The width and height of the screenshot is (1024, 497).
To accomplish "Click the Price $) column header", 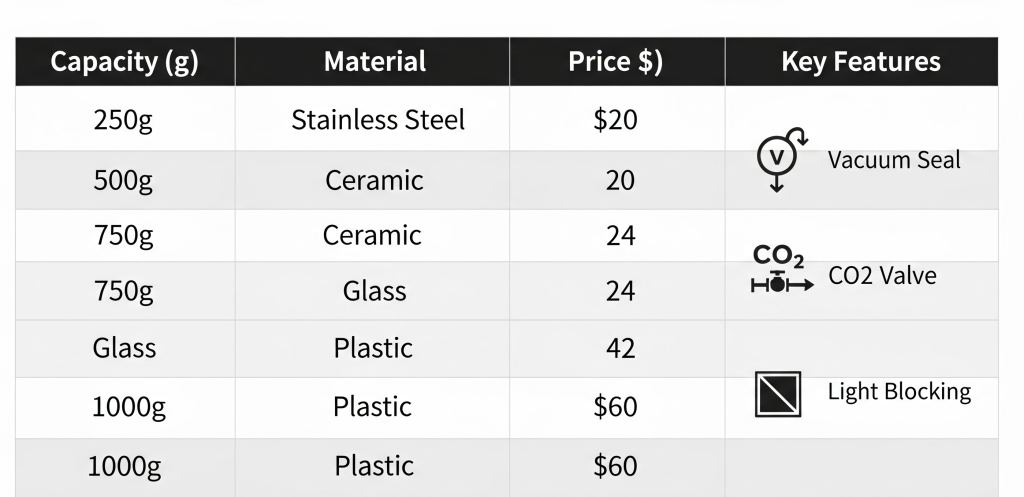I will 615,62.
